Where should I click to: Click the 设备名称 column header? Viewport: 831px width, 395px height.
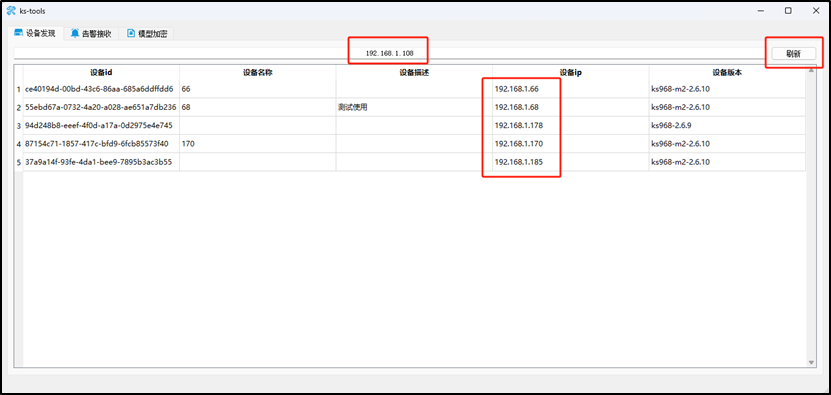pyautogui.click(x=258, y=73)
